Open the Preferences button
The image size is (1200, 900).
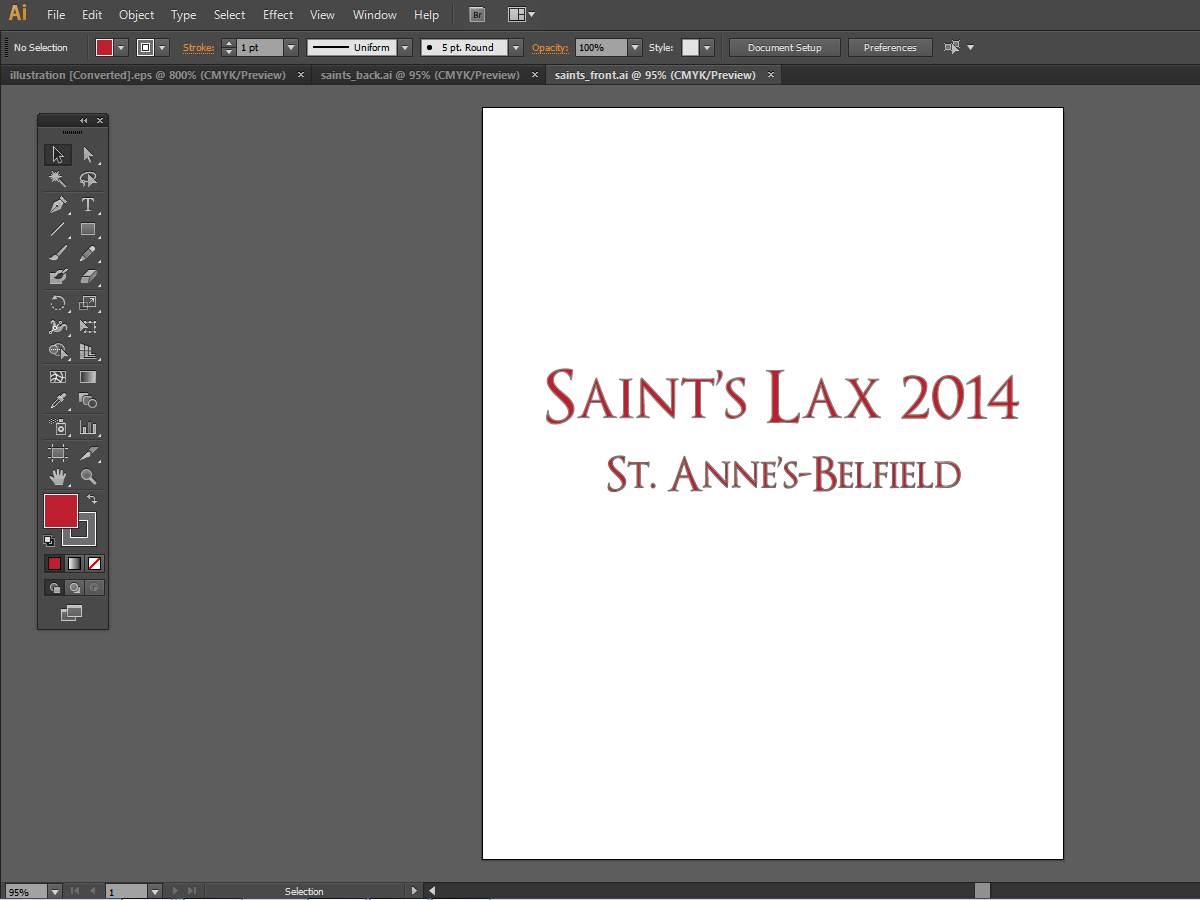click(x=889, y=48)
